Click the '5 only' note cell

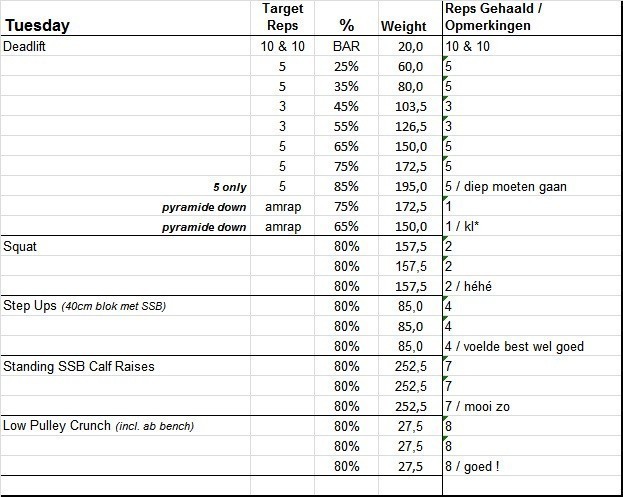coord(226,186)
